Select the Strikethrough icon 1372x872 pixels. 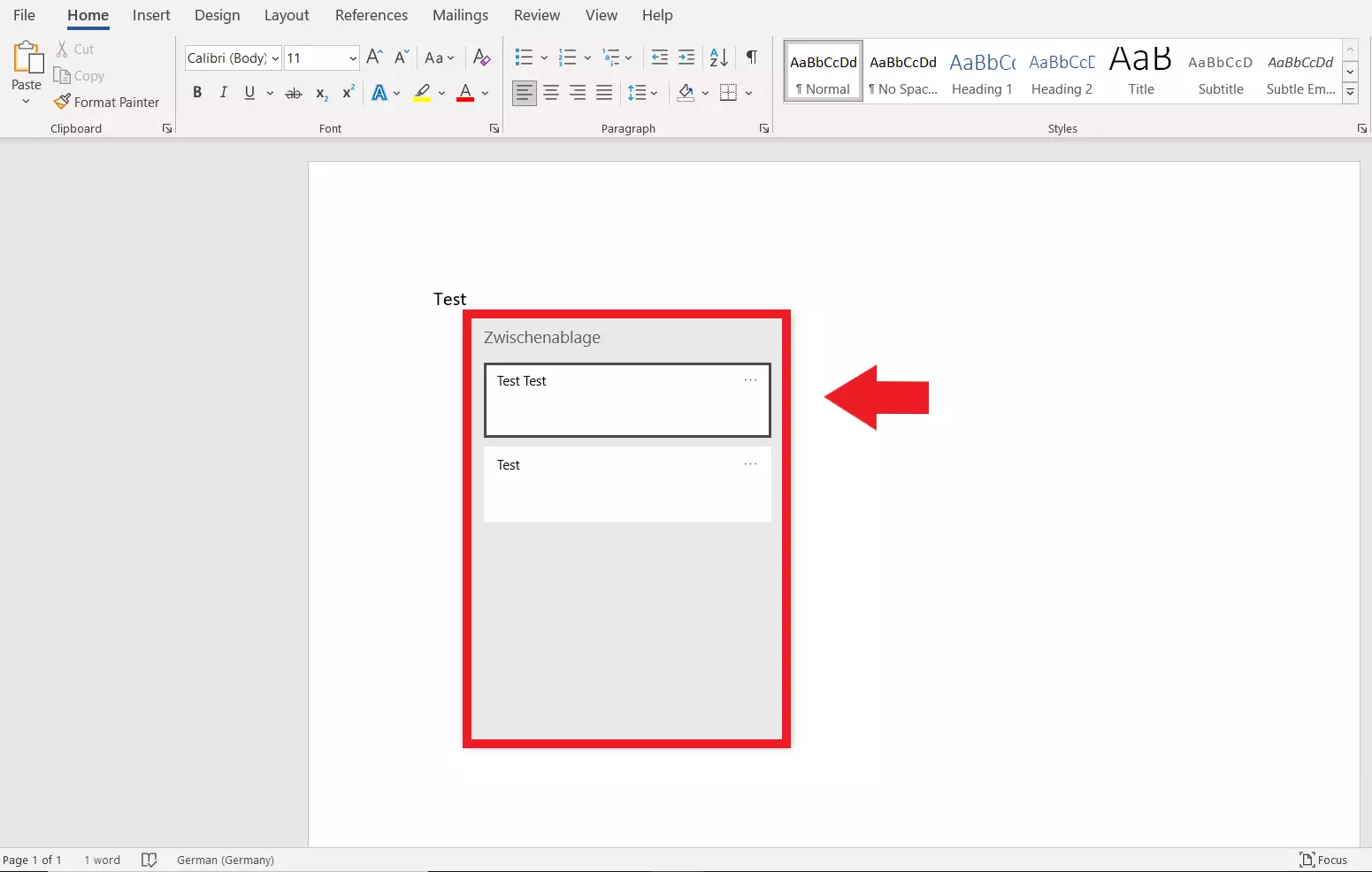(x=293, y=92)
